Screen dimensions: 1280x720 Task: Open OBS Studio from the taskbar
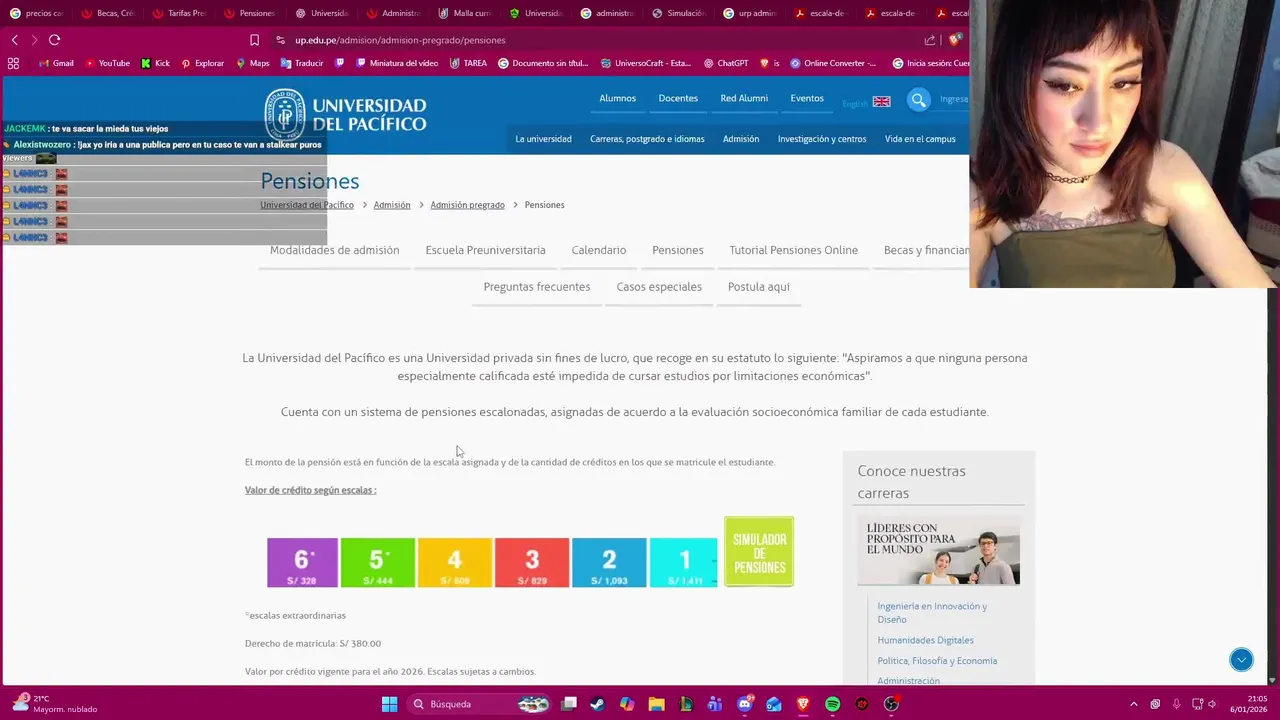coord(891,704)
